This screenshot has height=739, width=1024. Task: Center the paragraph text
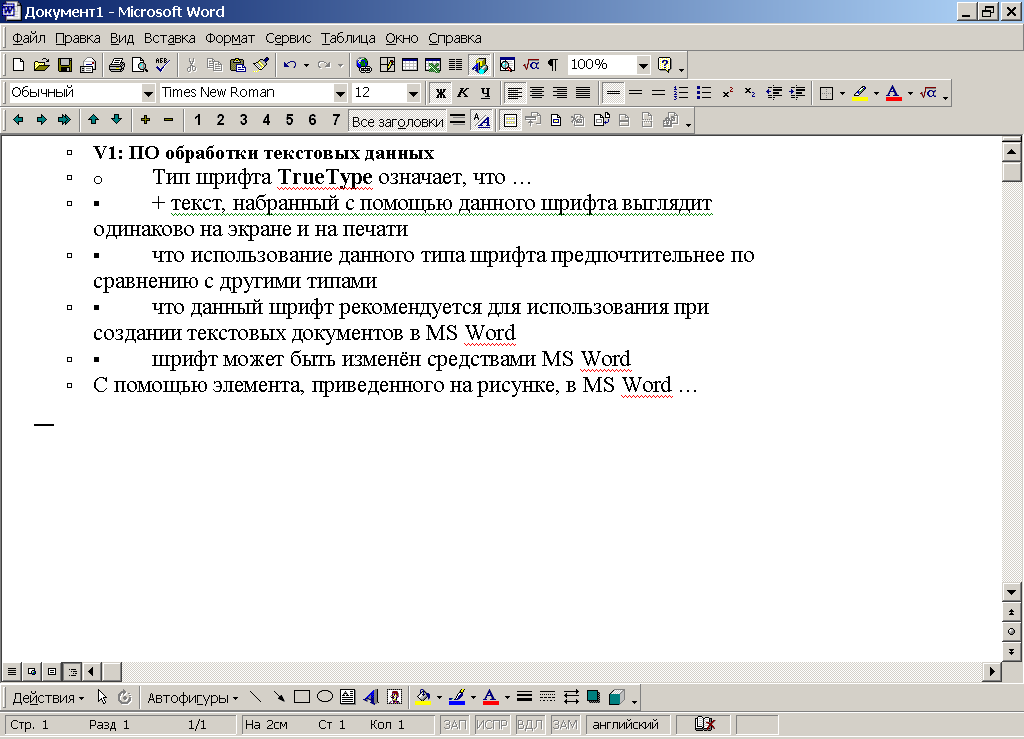(x=537, y=93)
